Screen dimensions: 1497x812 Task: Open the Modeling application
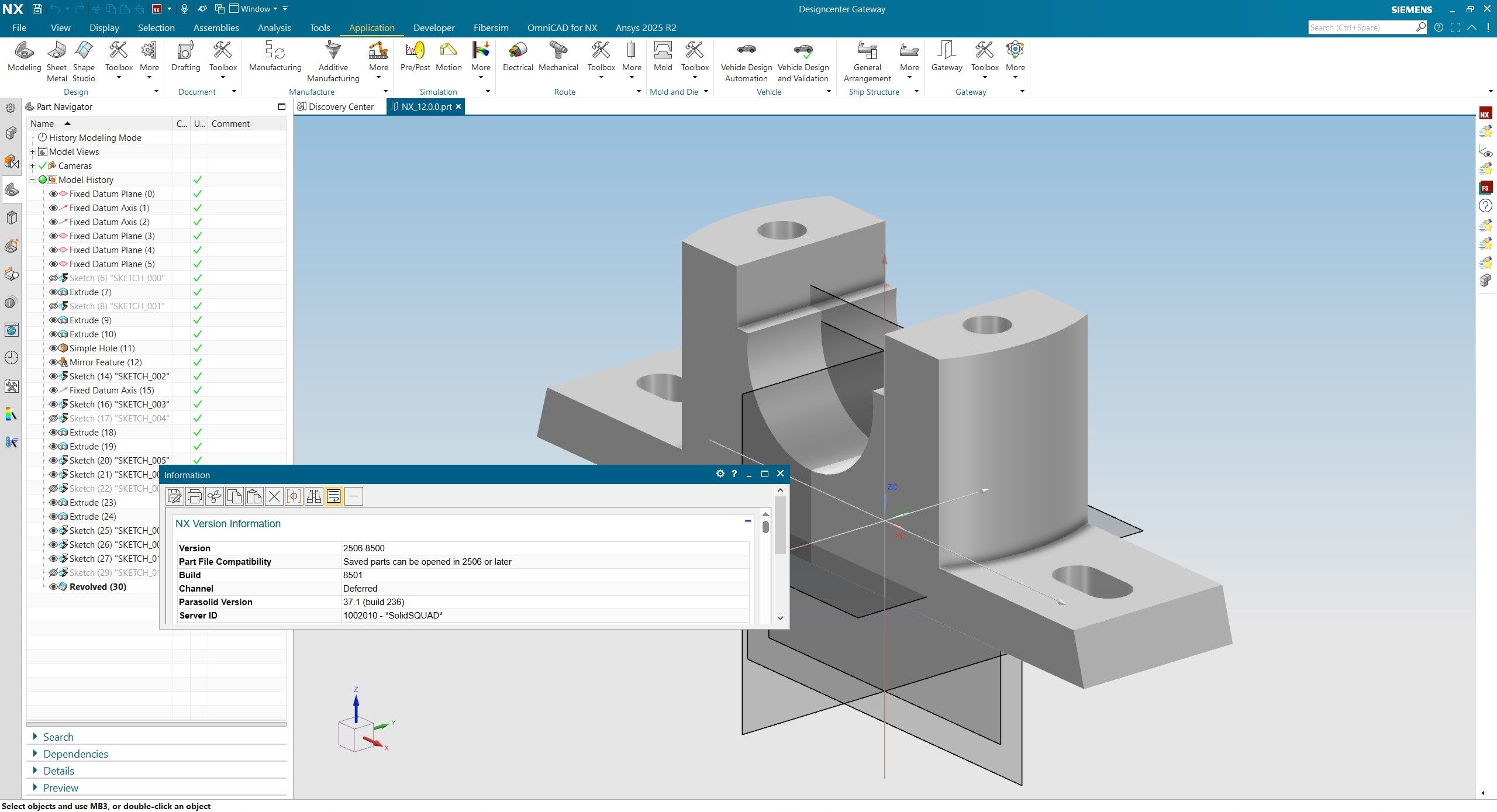pos(24,57)
